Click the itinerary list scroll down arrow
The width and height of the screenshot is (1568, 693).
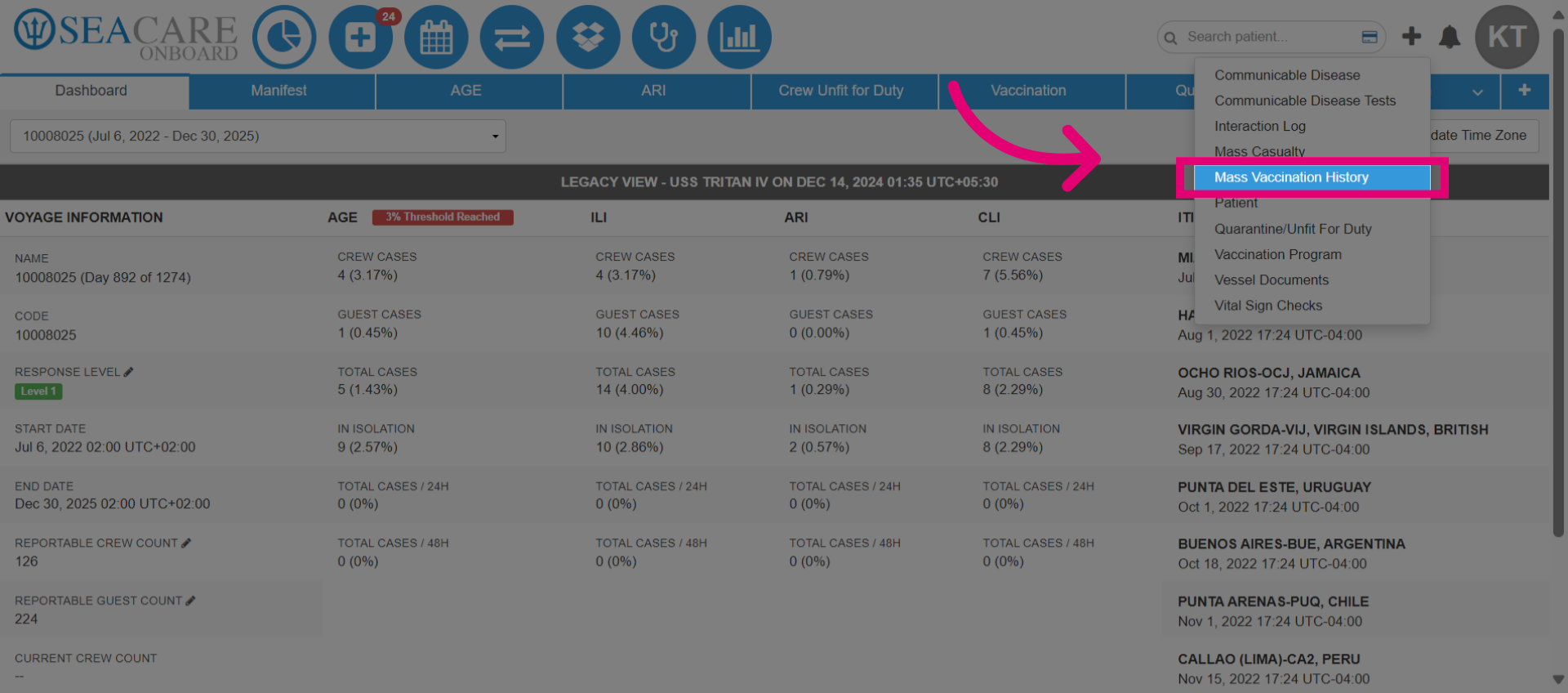pyautogui.click(x=1558, y=679)
